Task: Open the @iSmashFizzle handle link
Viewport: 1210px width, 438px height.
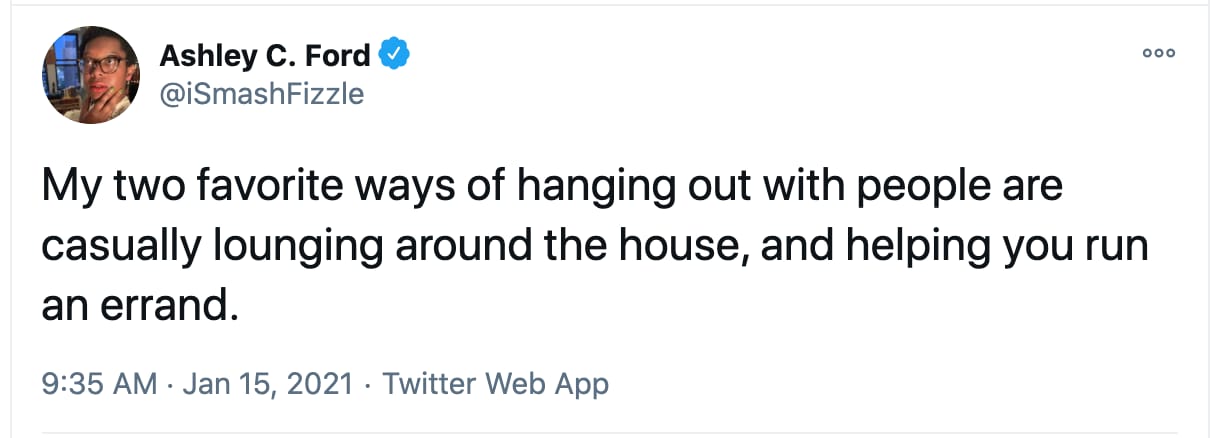Action: [x=261, y=94]
